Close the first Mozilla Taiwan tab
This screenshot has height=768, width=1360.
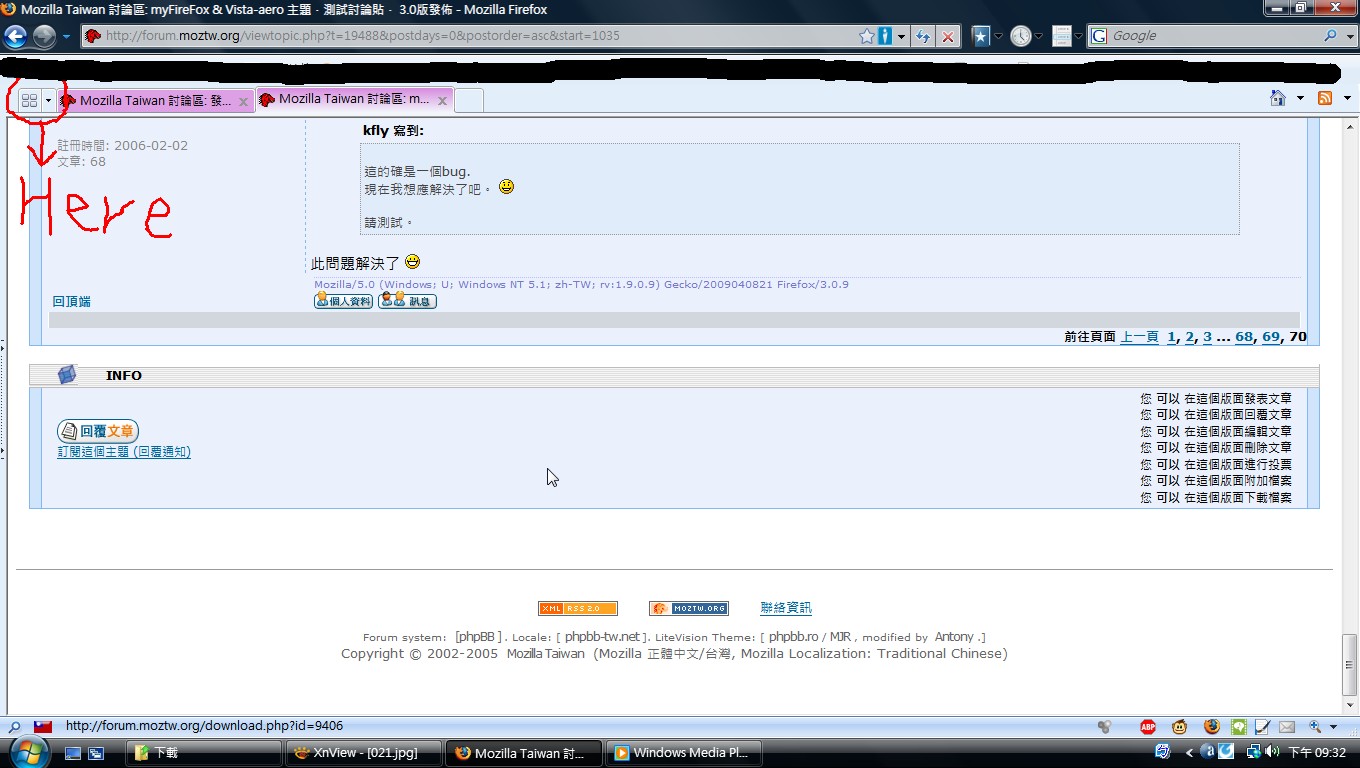point(243,101)
